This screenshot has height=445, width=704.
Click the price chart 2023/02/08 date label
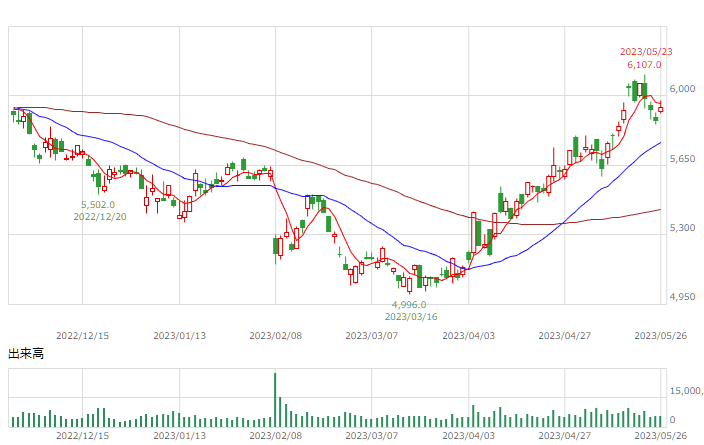(276, 336)
